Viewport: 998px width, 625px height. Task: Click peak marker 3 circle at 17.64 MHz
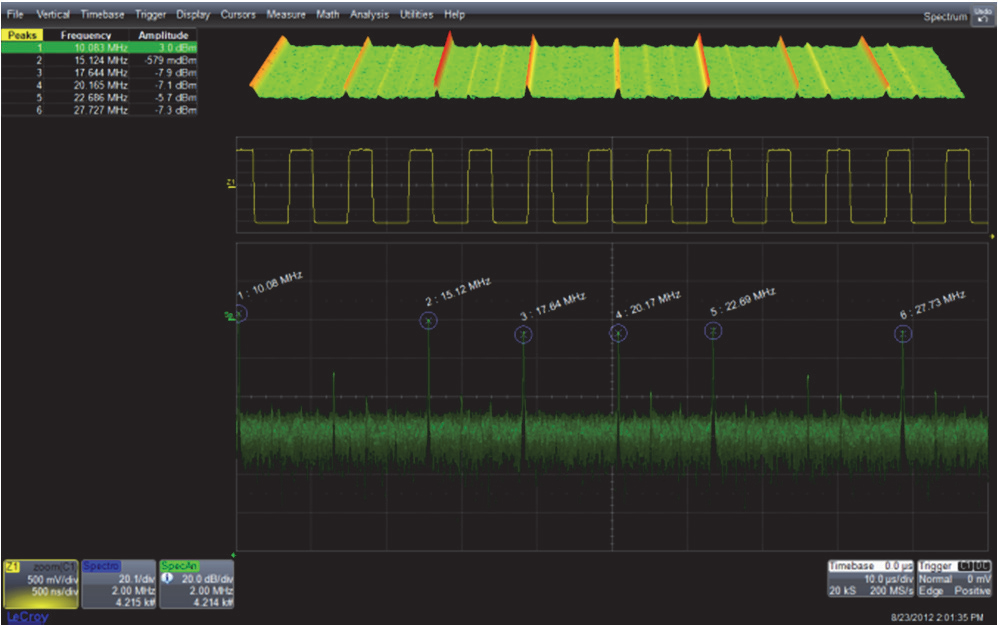[x=523, y=337]
